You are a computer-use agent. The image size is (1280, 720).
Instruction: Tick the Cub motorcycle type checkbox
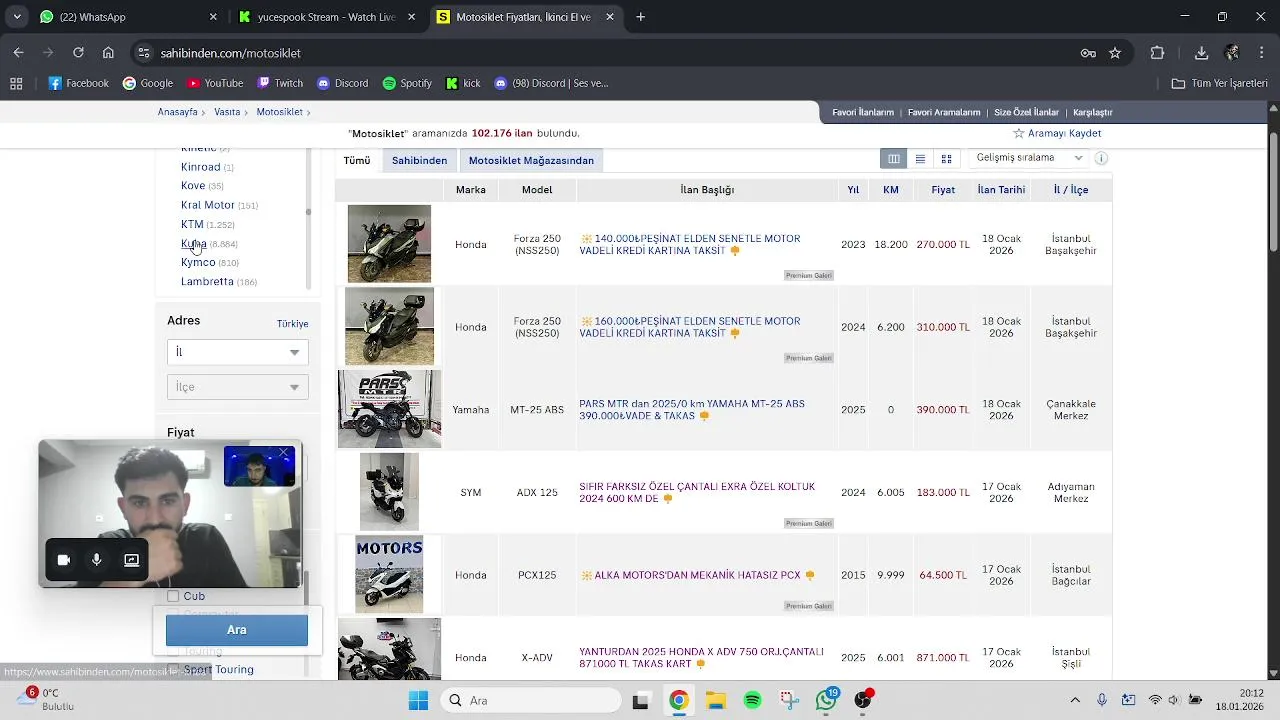(173, 596)
